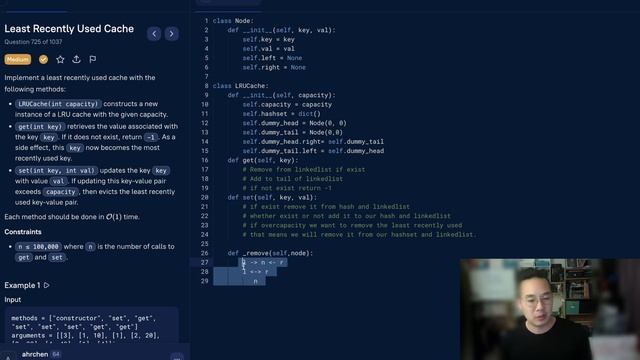
Task: Click line 10 'self.capacity = capacity'
Action: (x=287, y=104)
